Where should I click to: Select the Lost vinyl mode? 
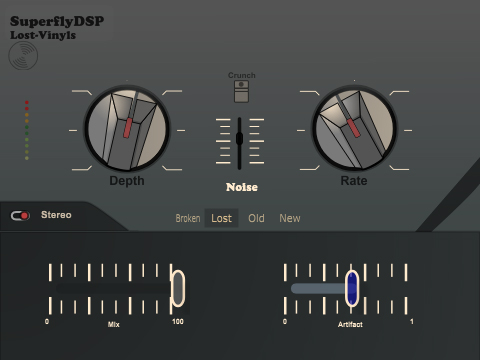pyautogui.click(x=221, y=218)
